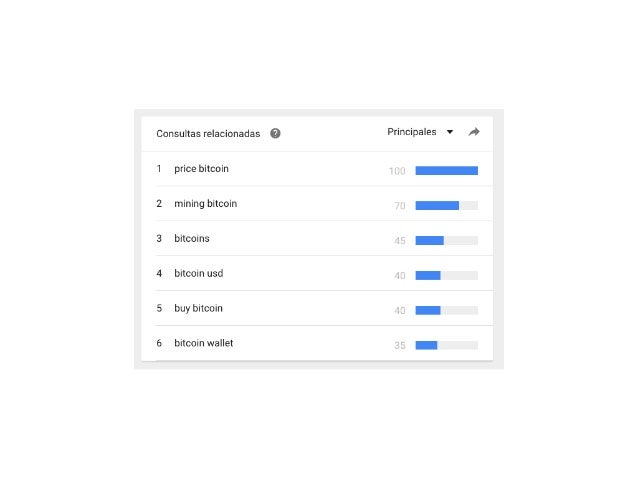The height and width of the screenshot is (479, 638).
Task: Open the 'mining bitcoin' query
Action: click(x=205, y=204)
